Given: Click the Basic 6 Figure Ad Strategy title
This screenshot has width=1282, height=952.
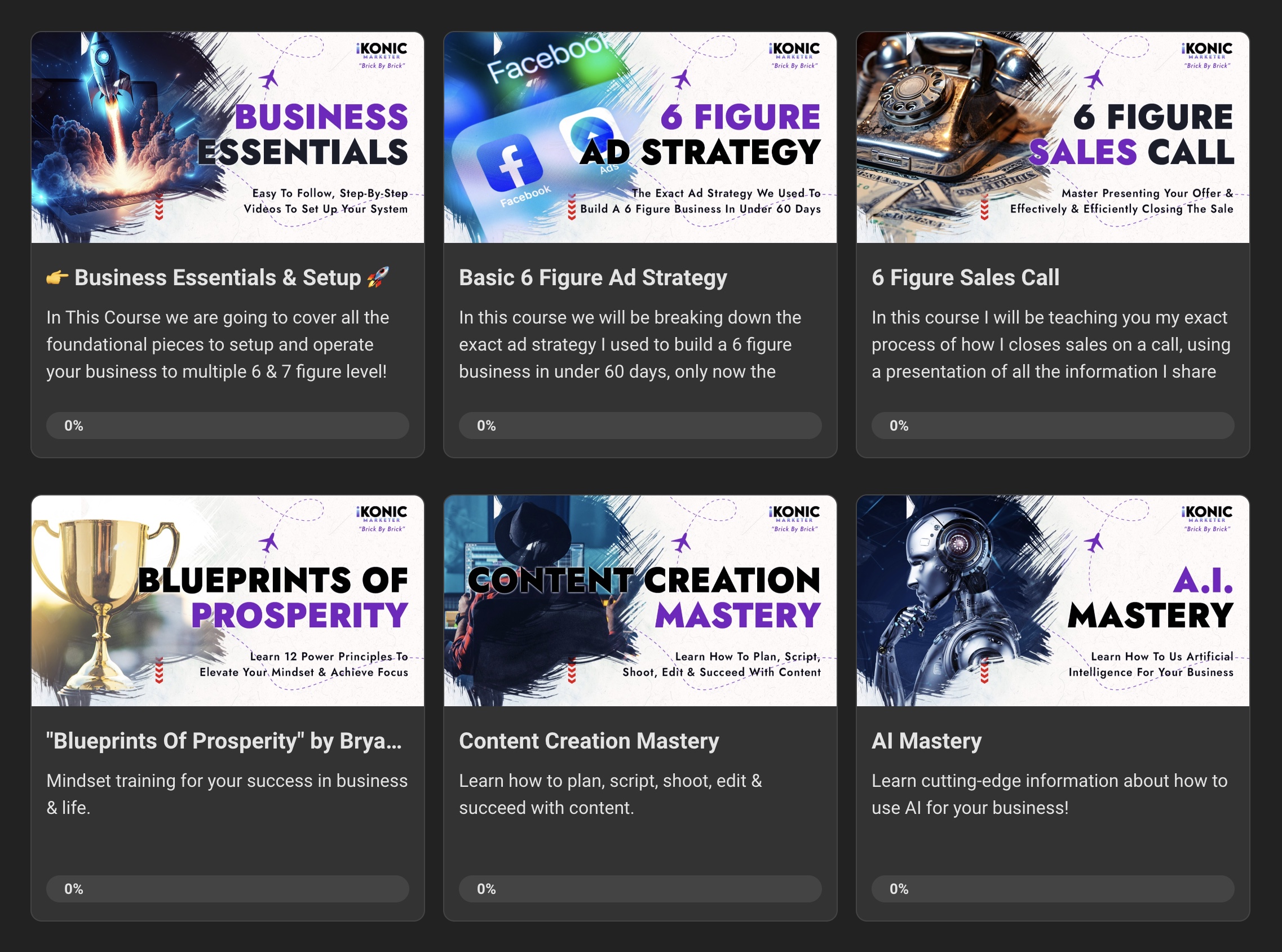Looking at the screenshot, I should tap(593, 278).
